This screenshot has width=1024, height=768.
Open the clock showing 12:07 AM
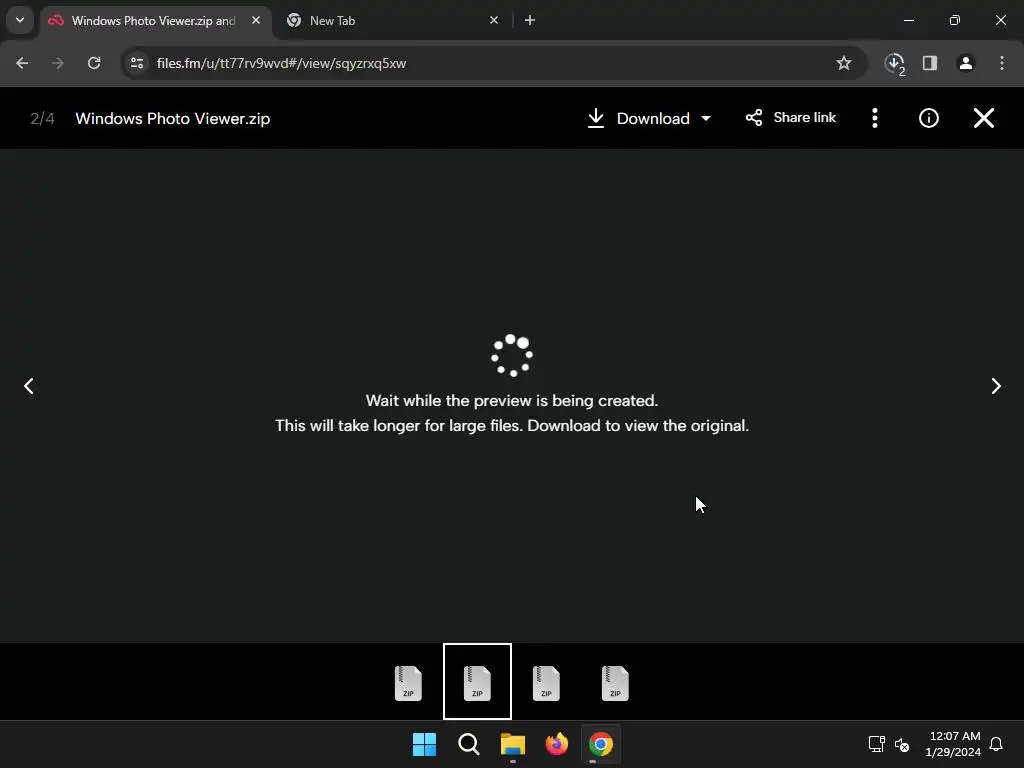pos(953,744)
